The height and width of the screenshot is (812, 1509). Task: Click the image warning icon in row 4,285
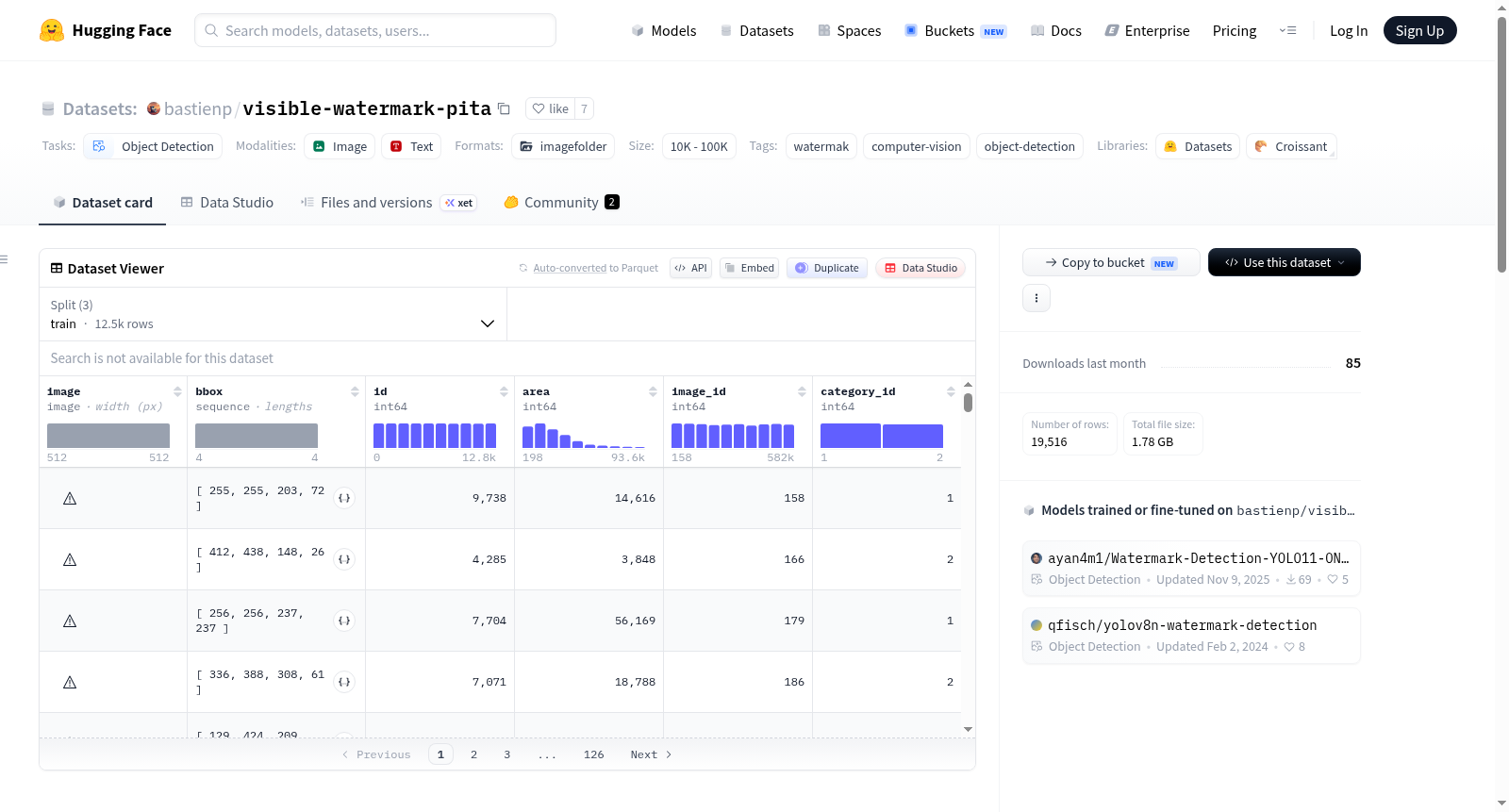coord(70,559)
